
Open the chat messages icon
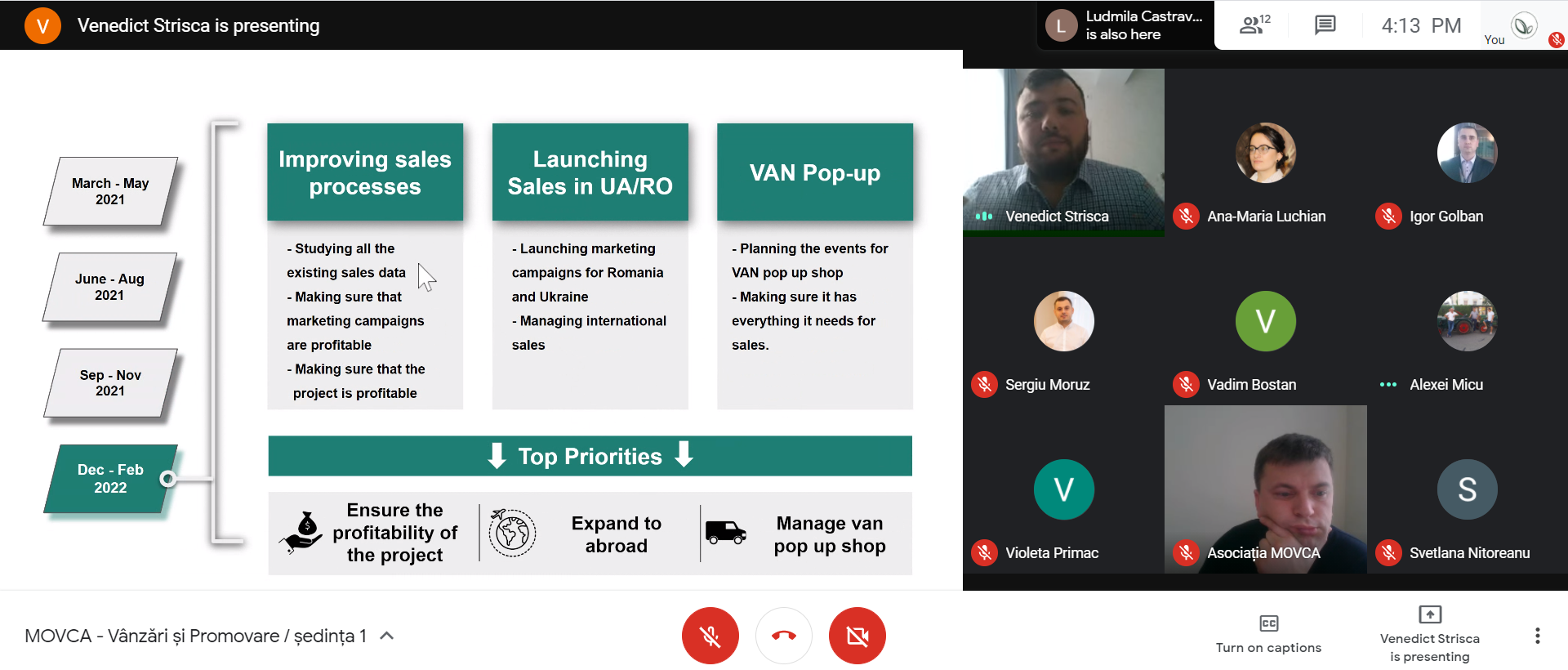tap(1325, 25)
